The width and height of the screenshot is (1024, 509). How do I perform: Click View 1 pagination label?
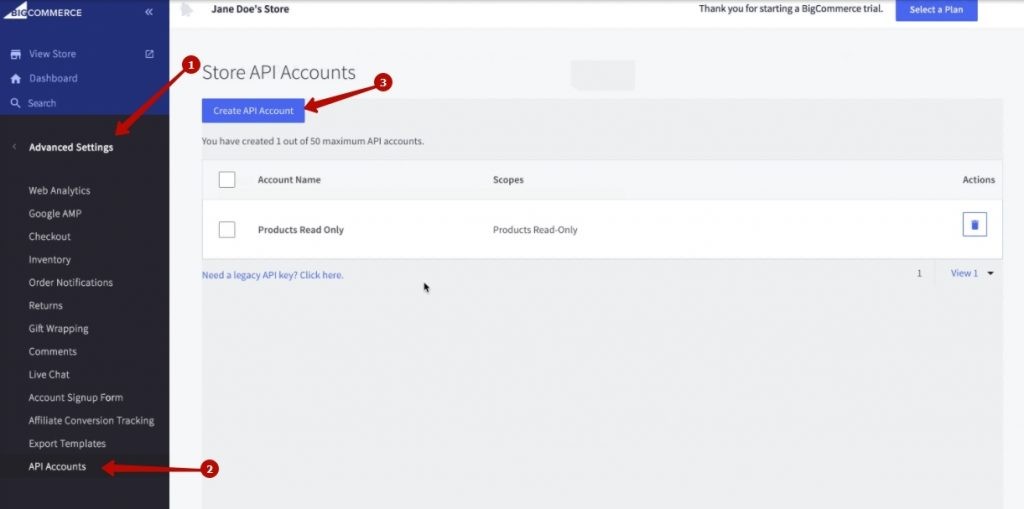(964, 274)
